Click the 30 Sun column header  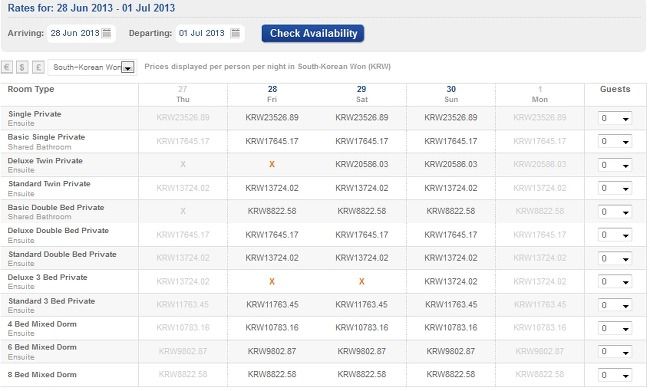(x=451, y=95)
